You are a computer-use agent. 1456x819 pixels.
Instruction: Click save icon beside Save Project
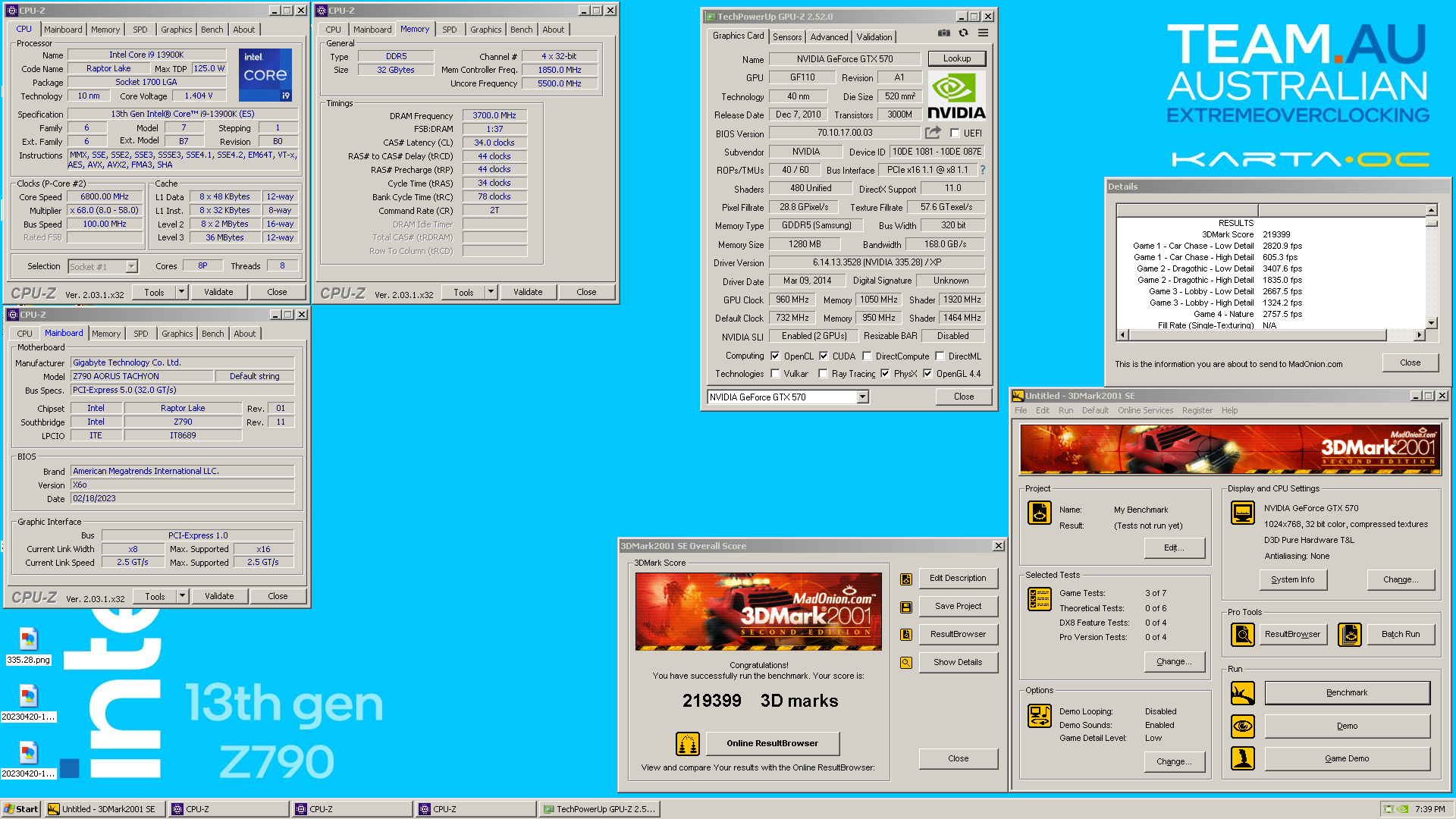point(905,607)
